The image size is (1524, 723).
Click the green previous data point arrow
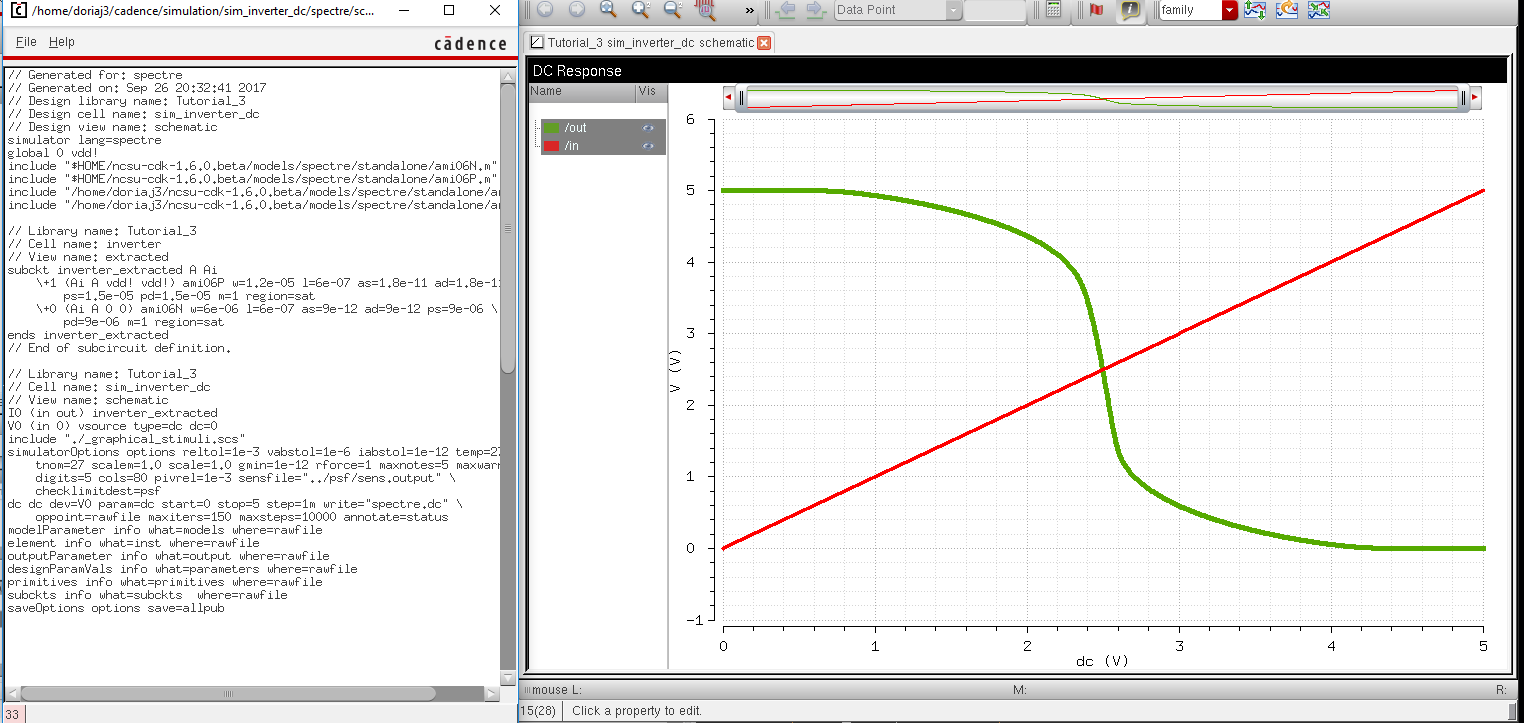(x=786, y=11)
